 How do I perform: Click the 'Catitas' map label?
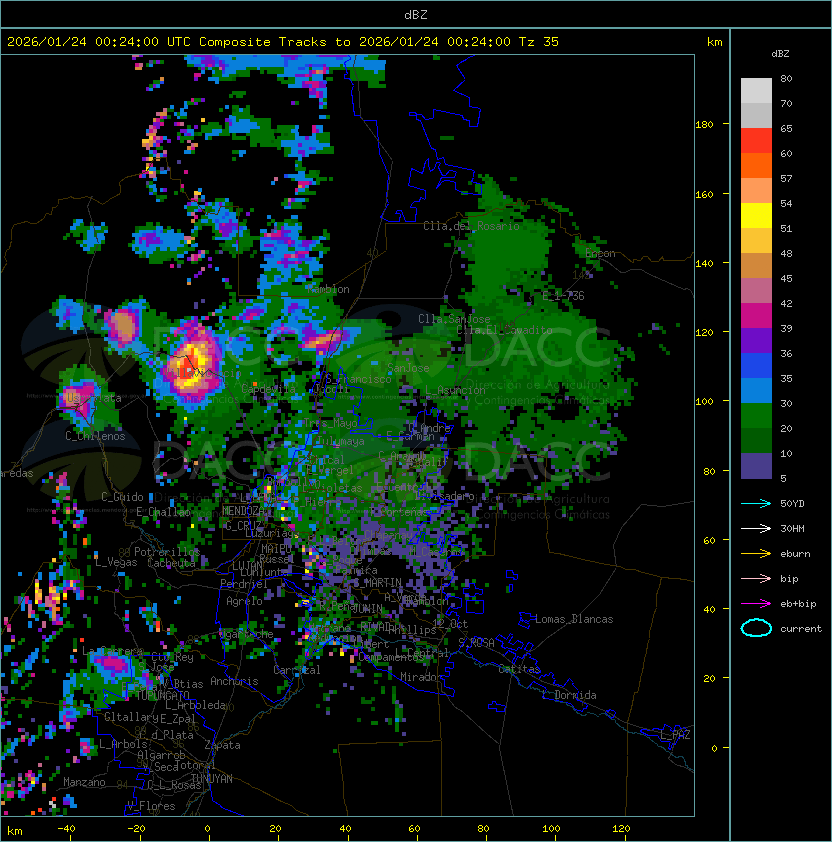click(x=519, y=669)
